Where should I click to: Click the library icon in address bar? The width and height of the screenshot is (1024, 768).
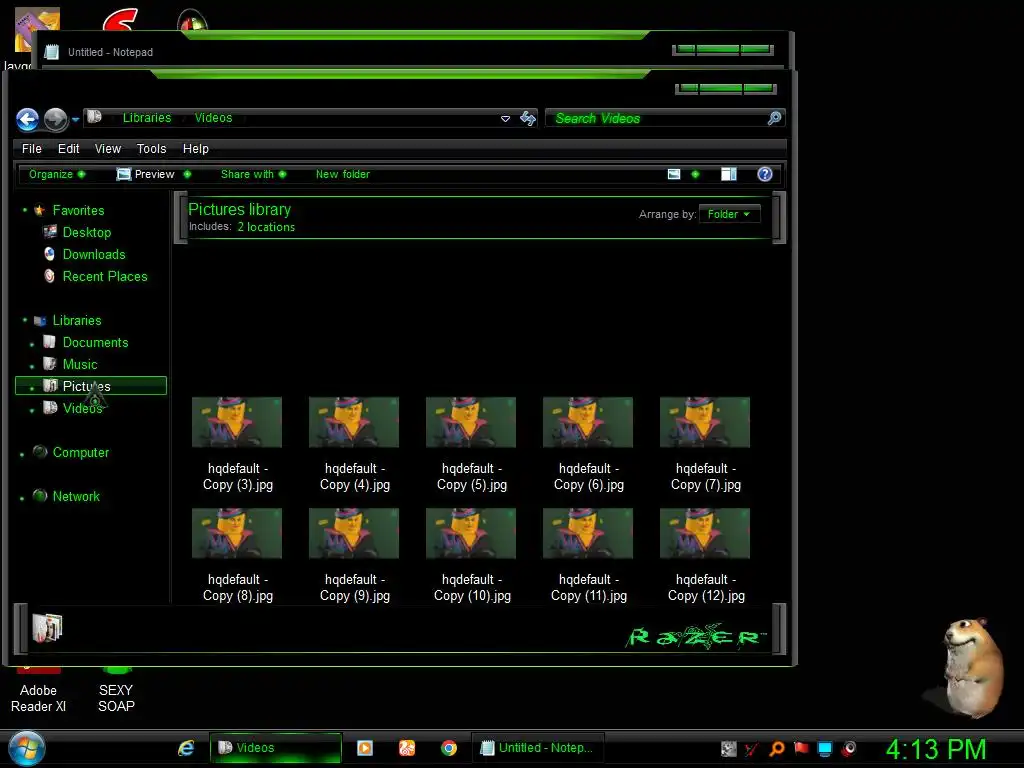pos(95,117)
